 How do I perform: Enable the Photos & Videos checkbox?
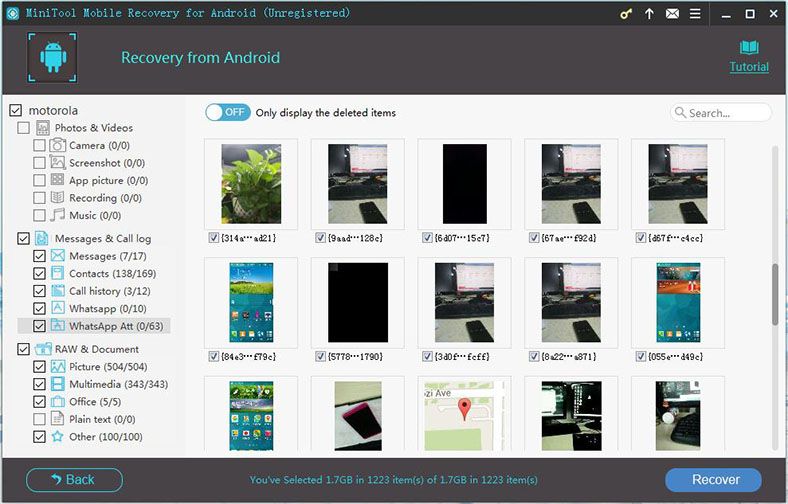click(23, 128)
